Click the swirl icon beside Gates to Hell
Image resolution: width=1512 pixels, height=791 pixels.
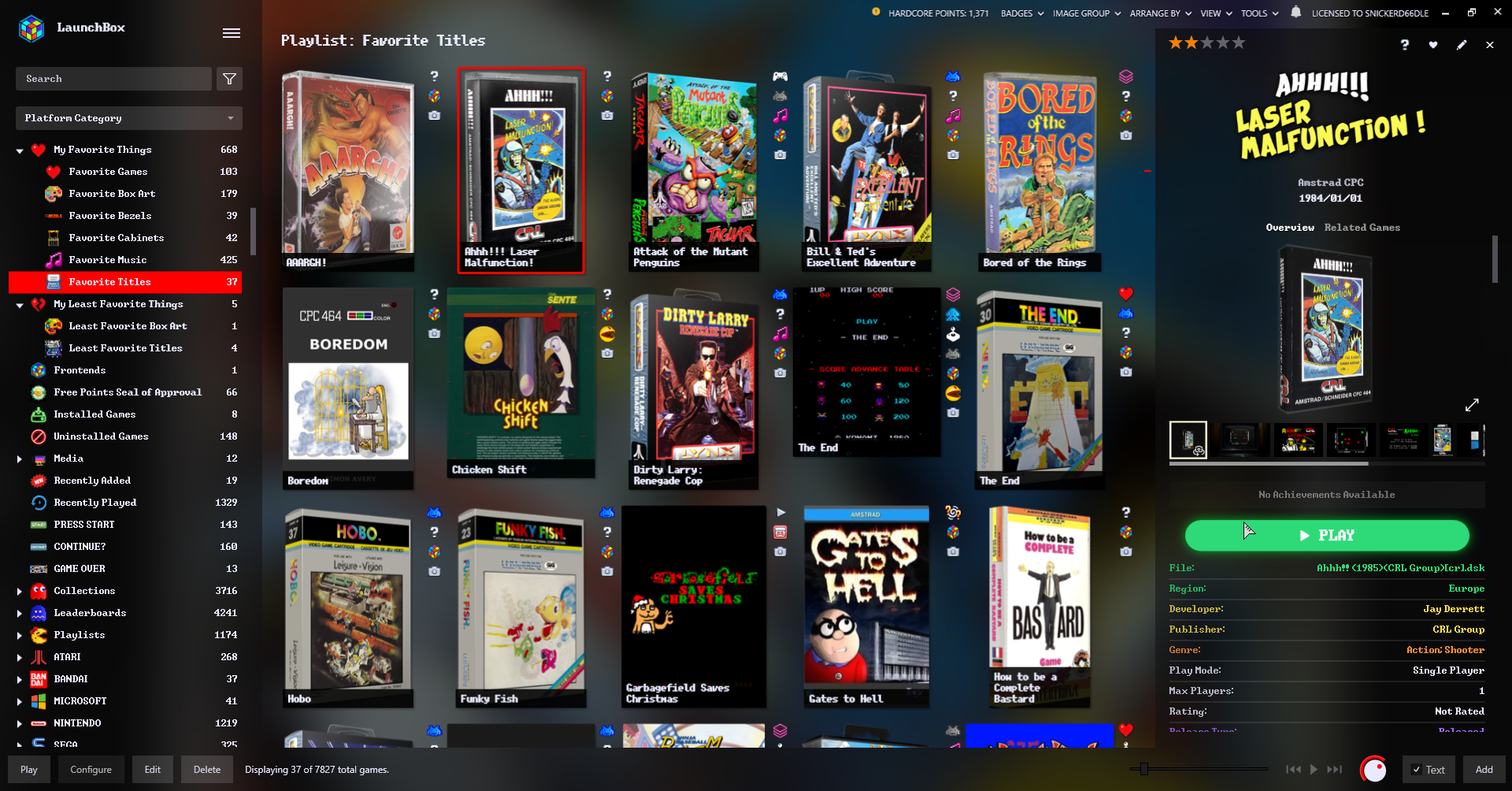(953, 513)
